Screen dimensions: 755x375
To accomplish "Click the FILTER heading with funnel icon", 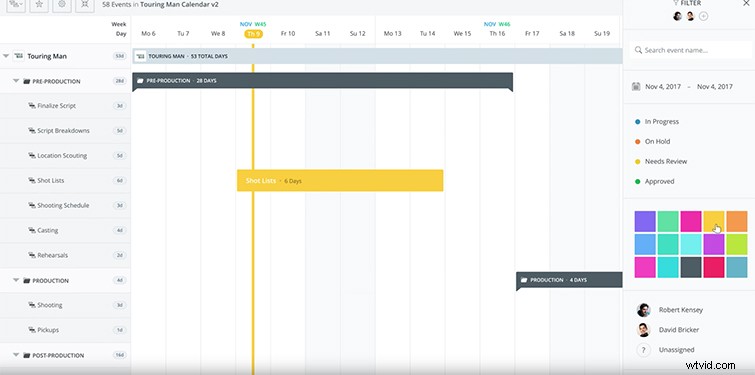I will click(687, 3).
